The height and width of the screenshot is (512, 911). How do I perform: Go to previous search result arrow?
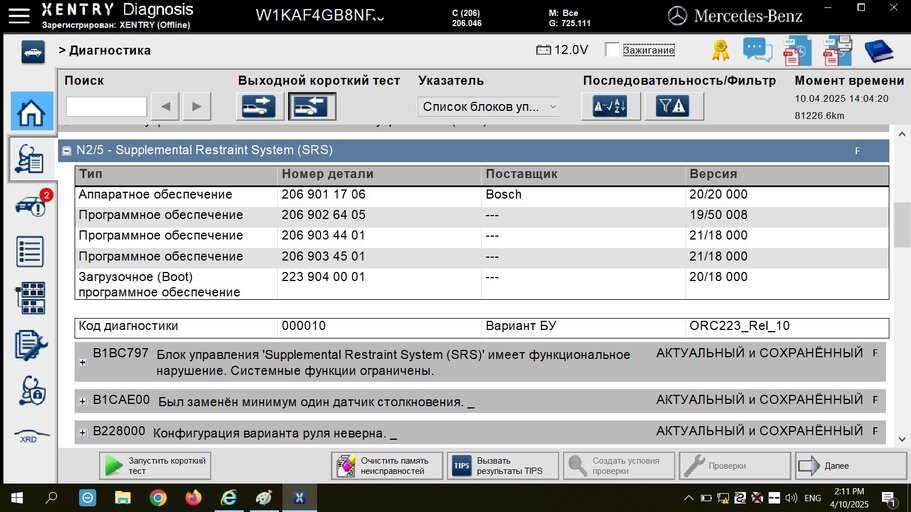point(166,106)
